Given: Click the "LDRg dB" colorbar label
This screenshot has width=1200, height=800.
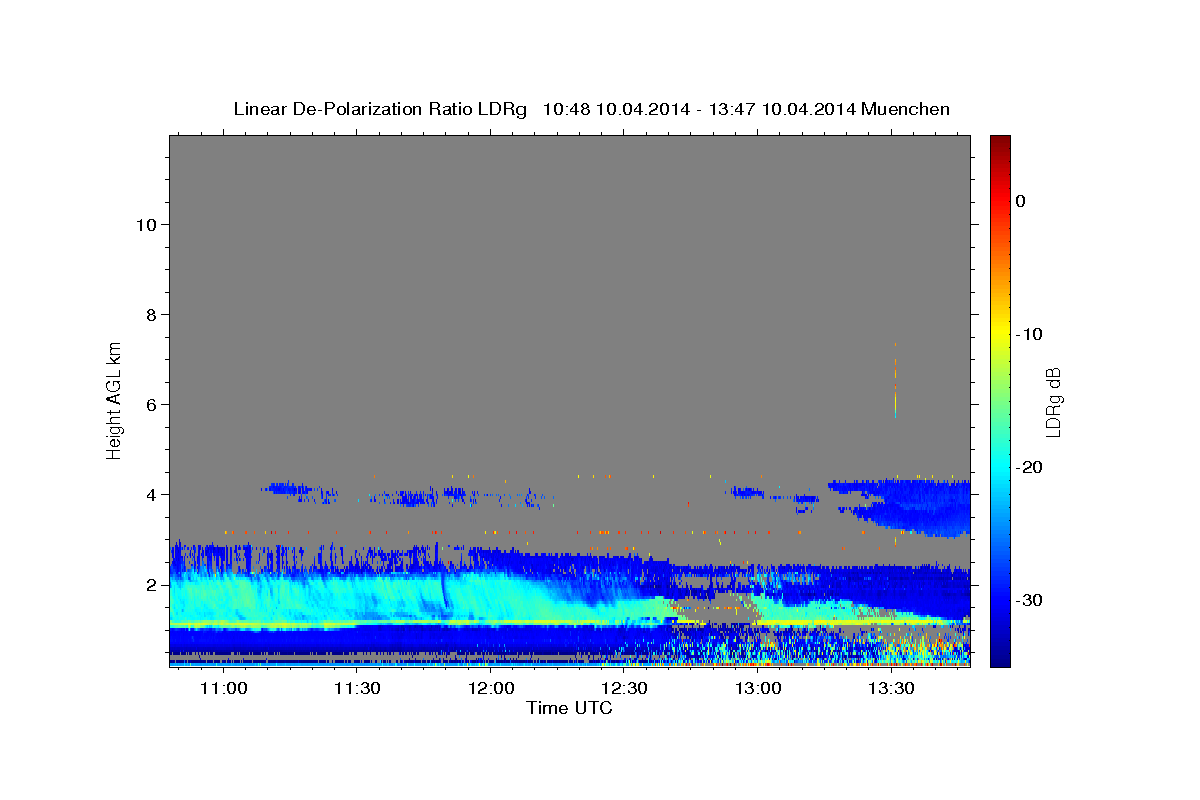Looking at the screenshot, I should [1053, 402].
